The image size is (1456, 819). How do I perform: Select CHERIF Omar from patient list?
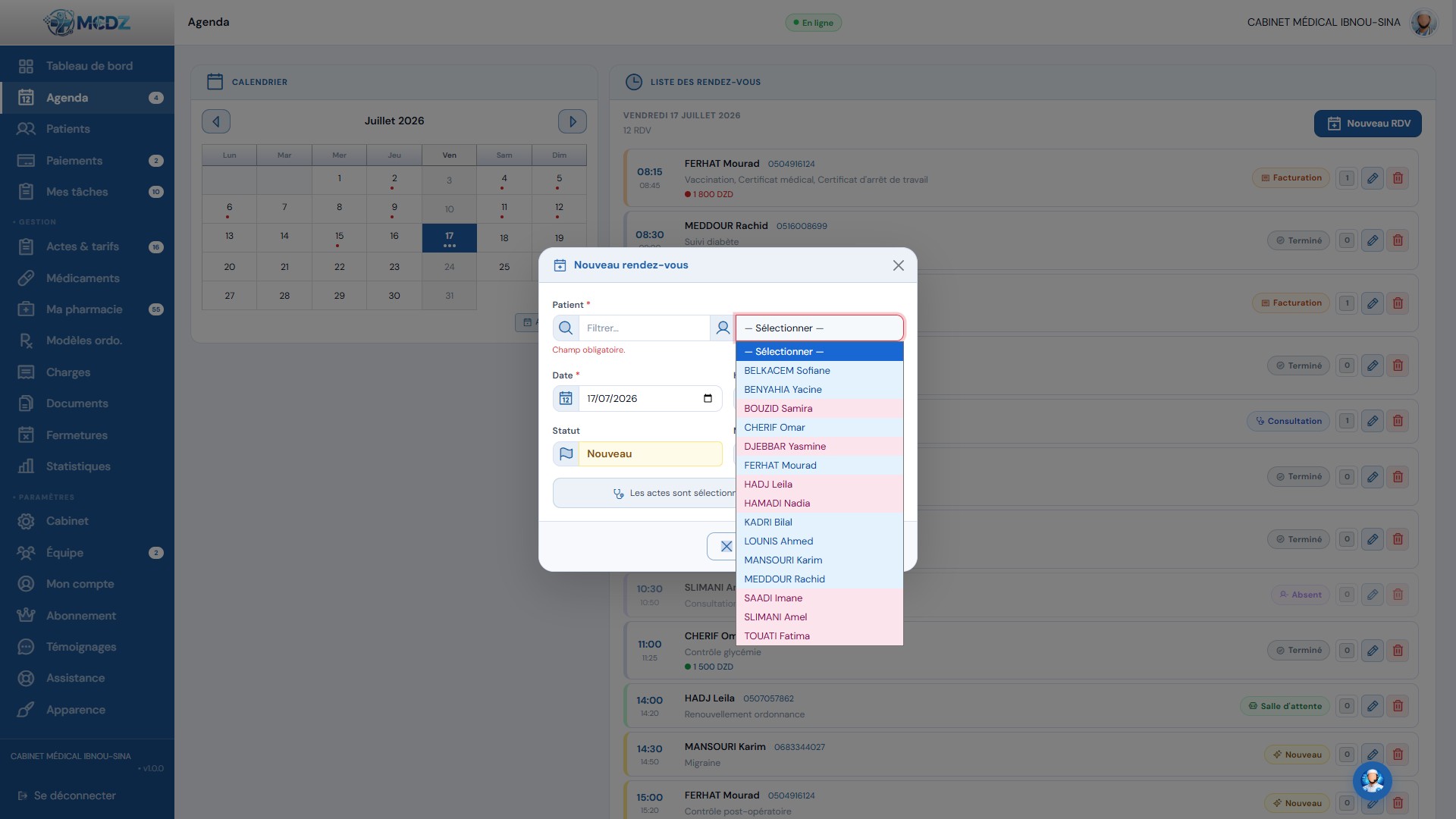click(820, 428)
